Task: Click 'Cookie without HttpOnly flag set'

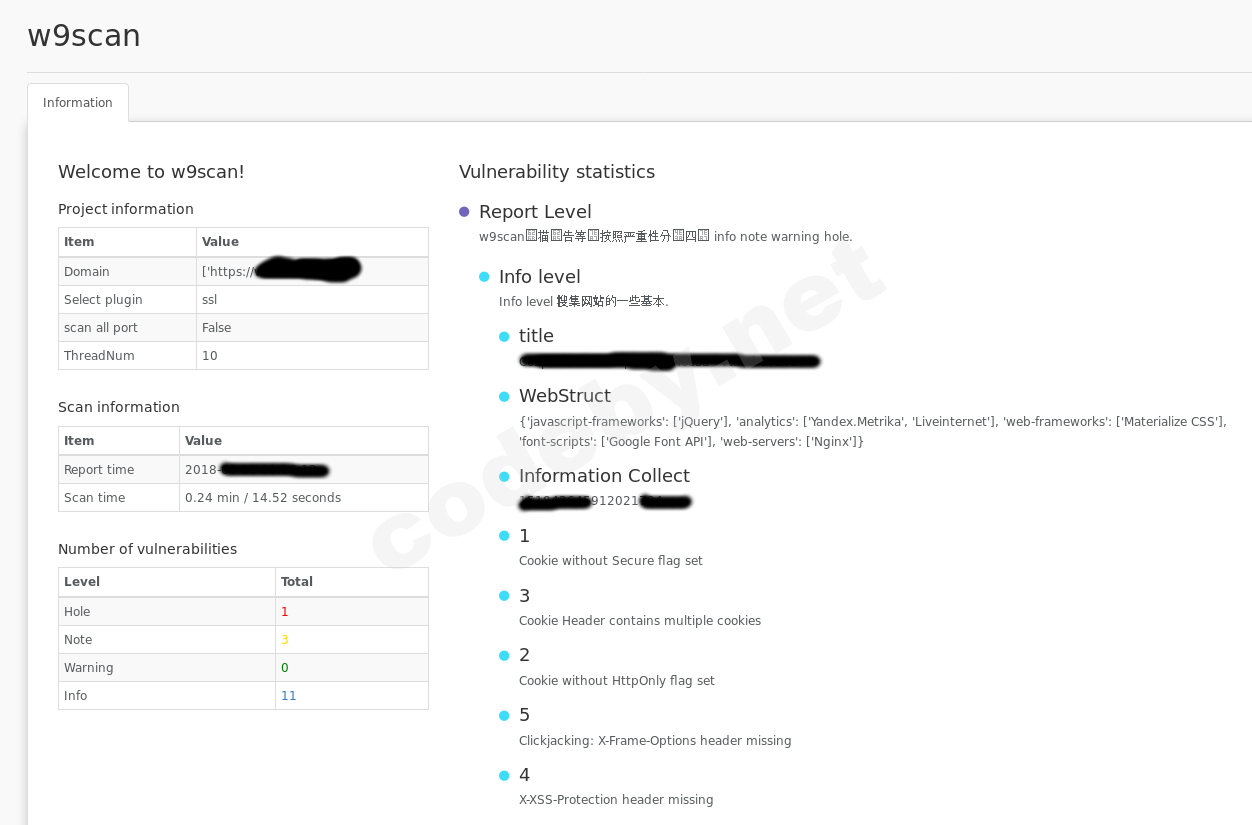Action: (617, 681)
